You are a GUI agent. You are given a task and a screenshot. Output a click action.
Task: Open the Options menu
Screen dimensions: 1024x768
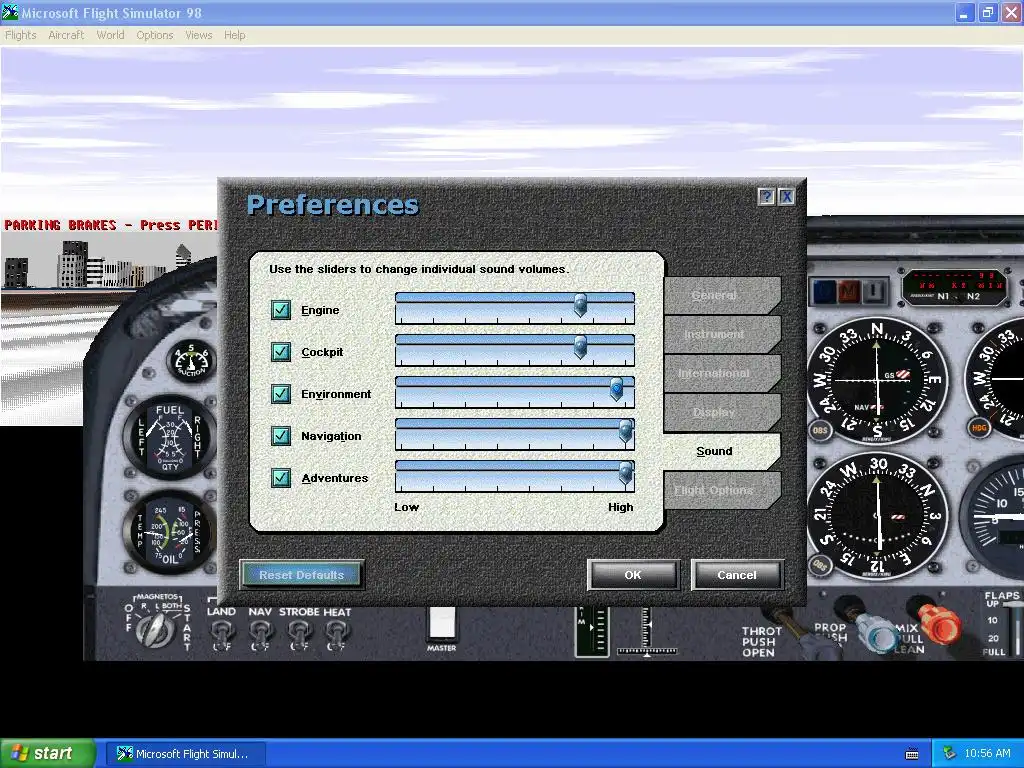point(155,35)
